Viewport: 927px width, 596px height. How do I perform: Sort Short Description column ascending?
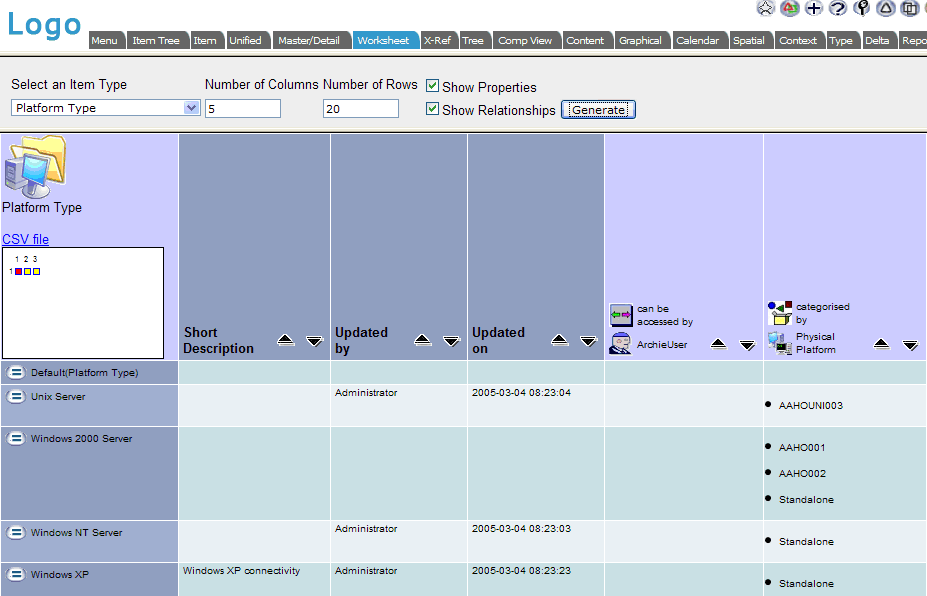286,341
